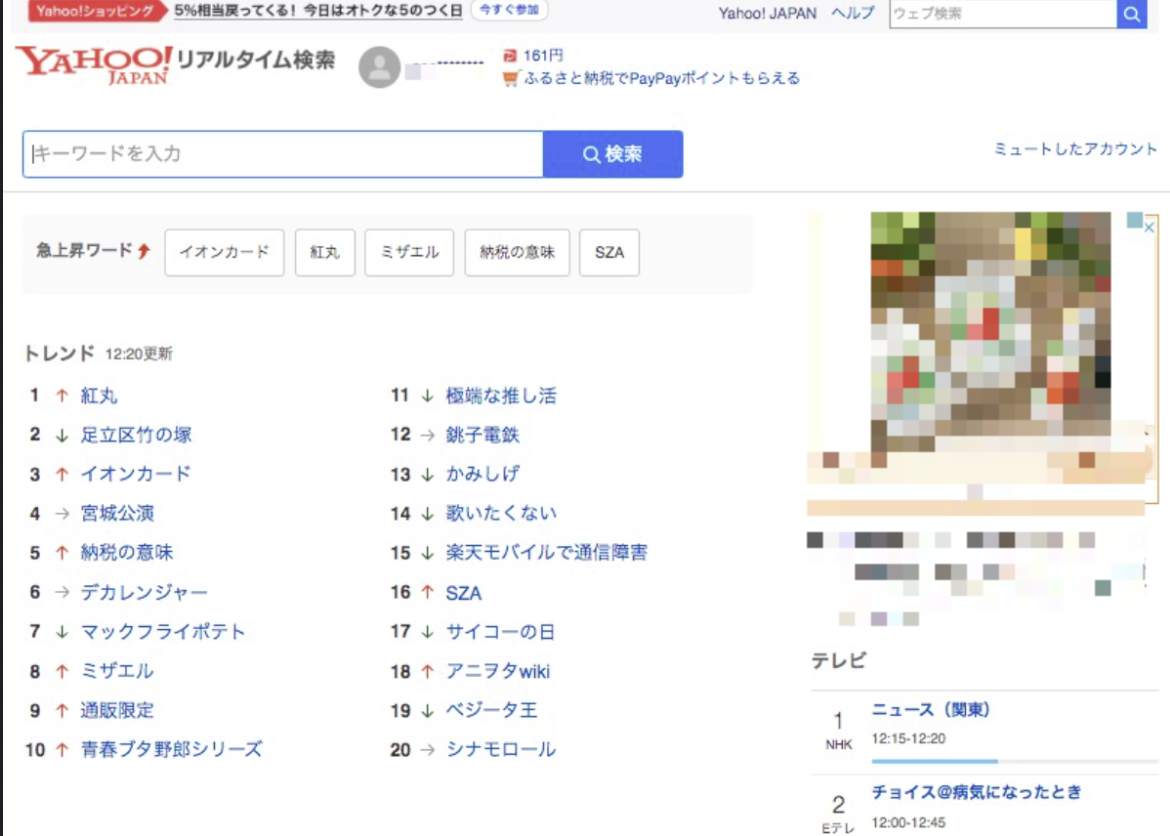This screenshot has width=1170, height=836.
Task: Open trend 18 アニヲタwiki
Action: click(x=498, y=671)
